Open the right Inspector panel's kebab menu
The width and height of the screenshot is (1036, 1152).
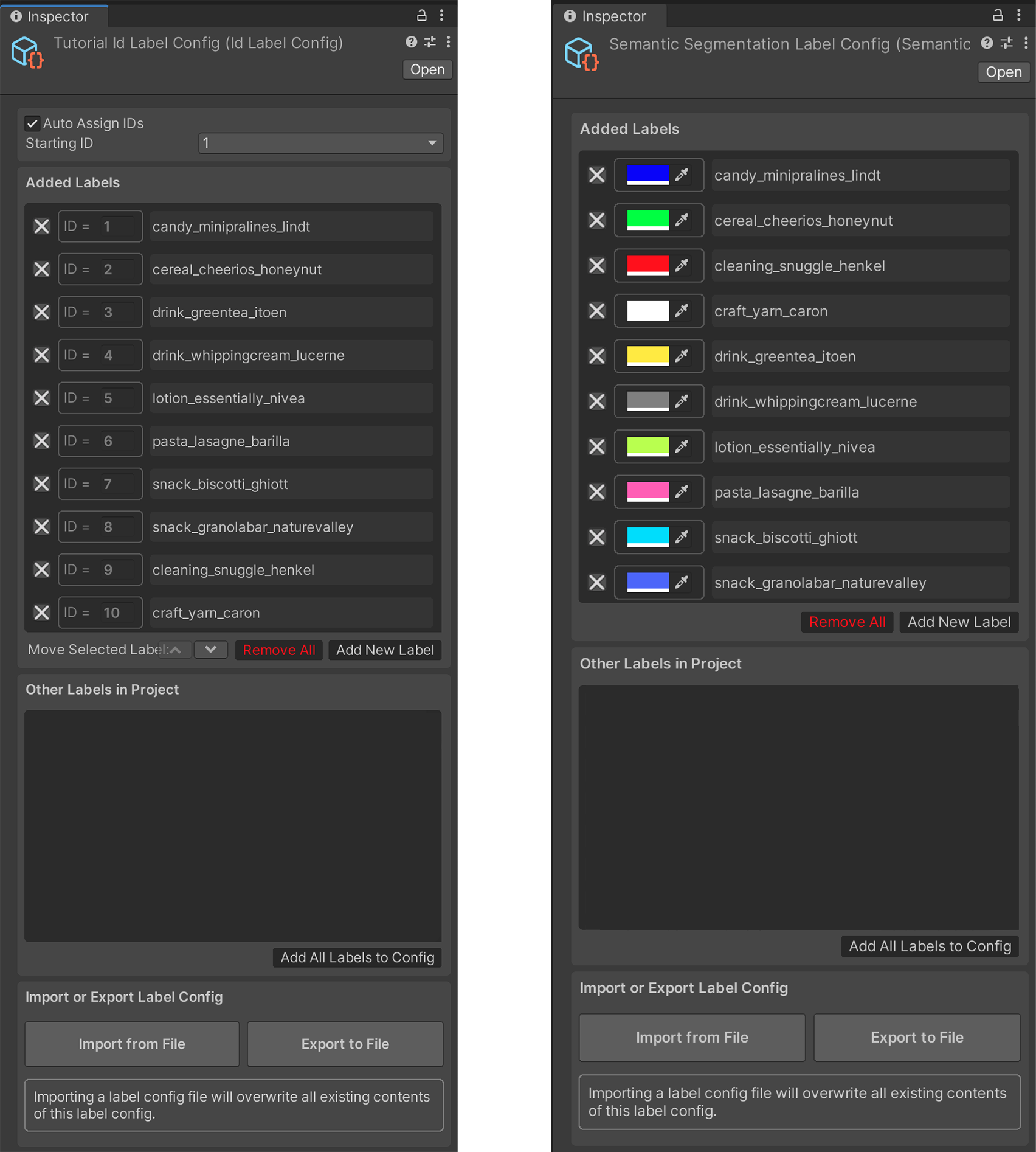pos(1019,15)
